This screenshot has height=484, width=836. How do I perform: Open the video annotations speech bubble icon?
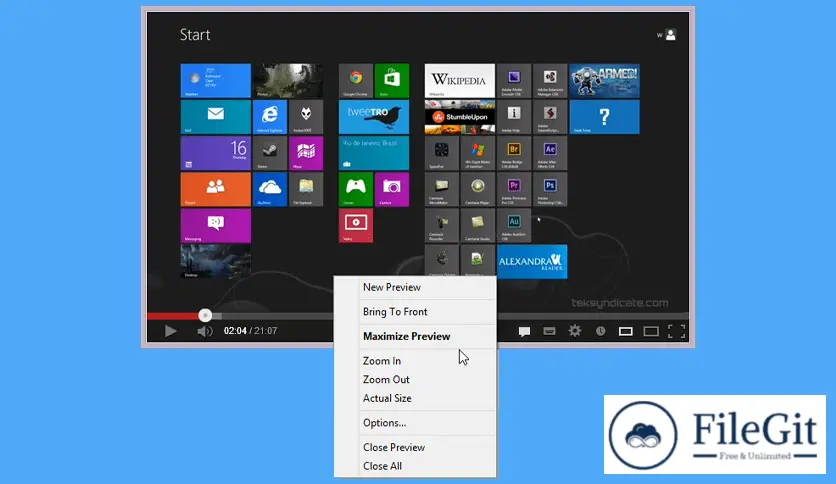point(524,332)
